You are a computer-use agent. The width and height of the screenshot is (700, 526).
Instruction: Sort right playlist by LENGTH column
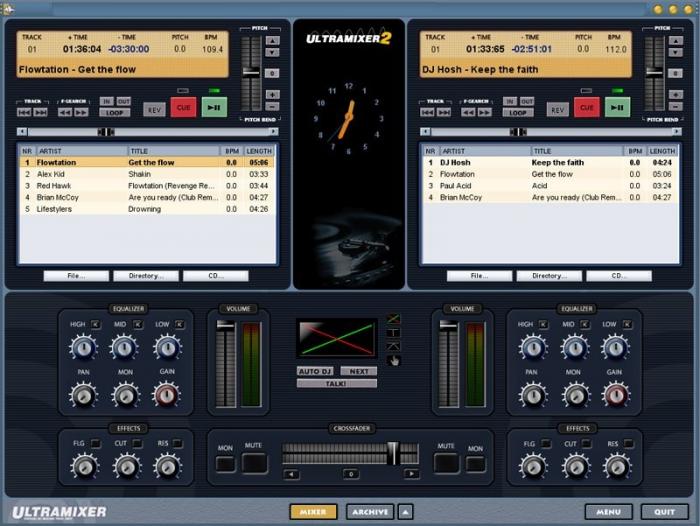pyautogui.click(x=662, y=151)
